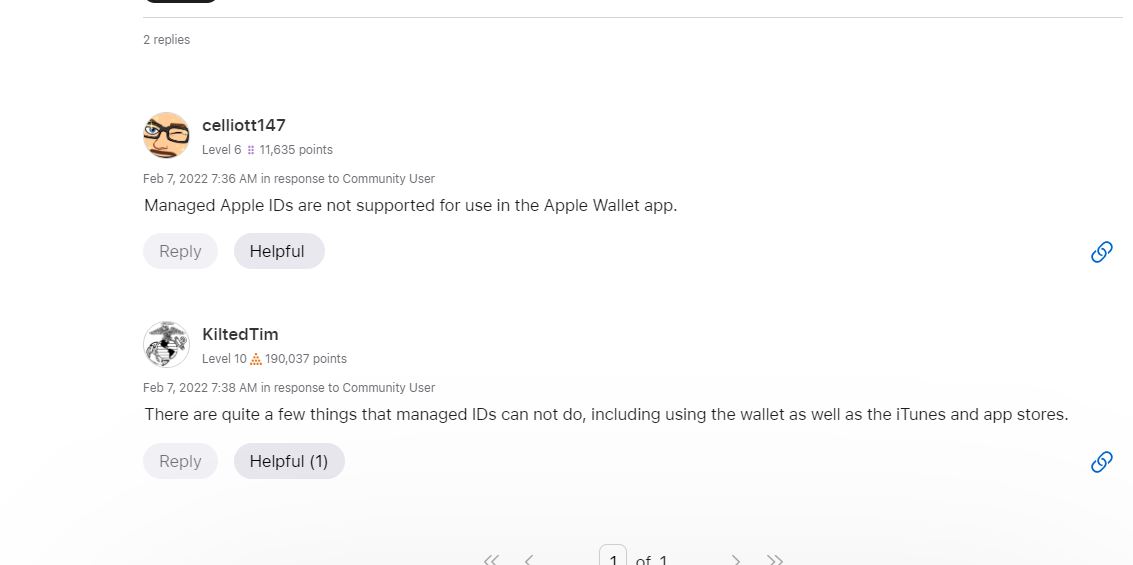The width and height of the screenshot is (1133, 565).
Task: Jump to last page of replies
Action: [x=775, y=559]
